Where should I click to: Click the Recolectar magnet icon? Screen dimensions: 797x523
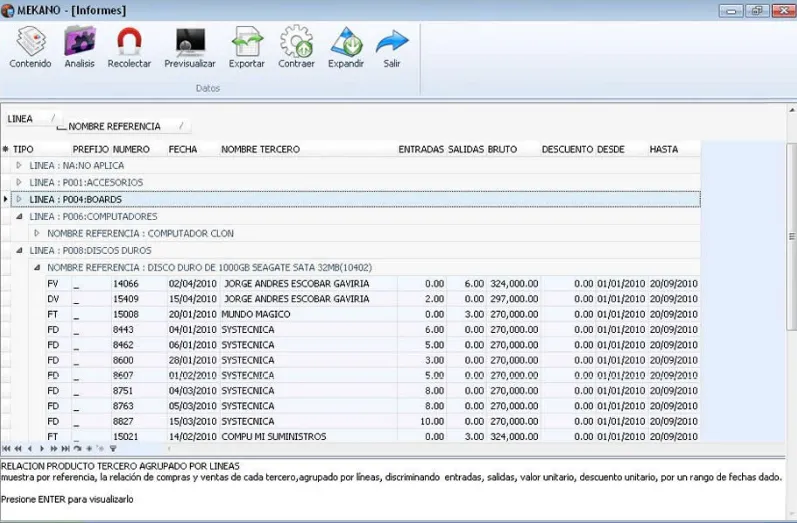click(x=129, y=42)
